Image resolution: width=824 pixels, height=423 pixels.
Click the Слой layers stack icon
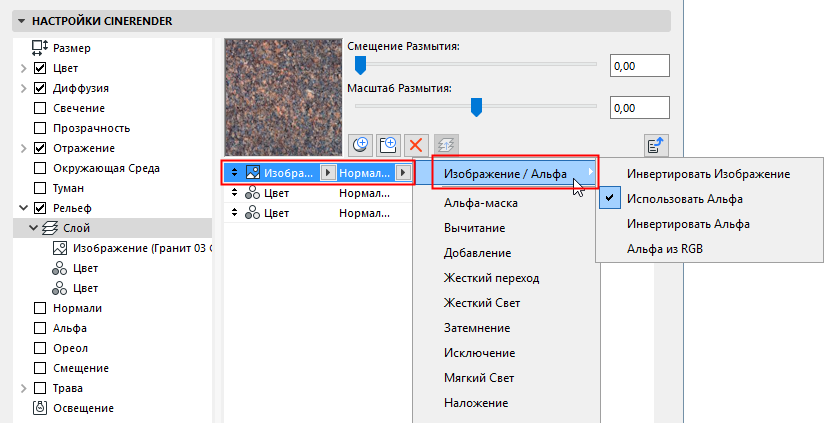point(49,228)
